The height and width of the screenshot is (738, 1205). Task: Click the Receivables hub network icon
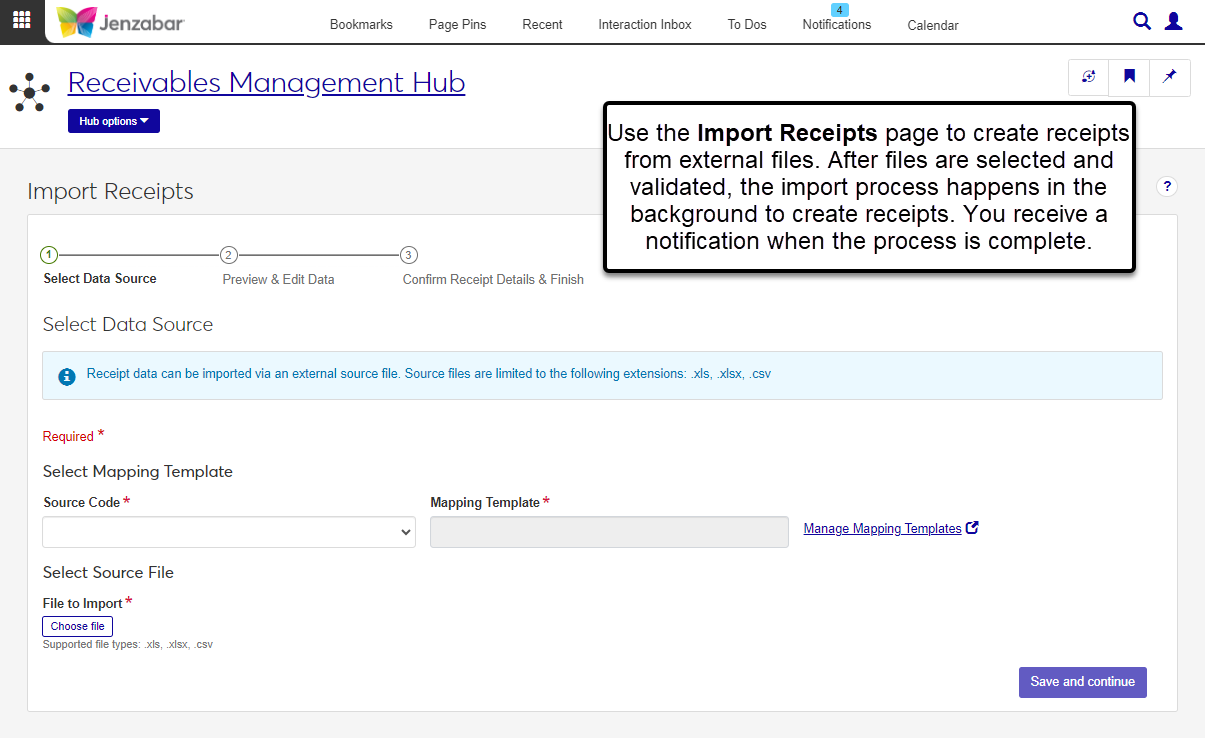coord(30,93)
